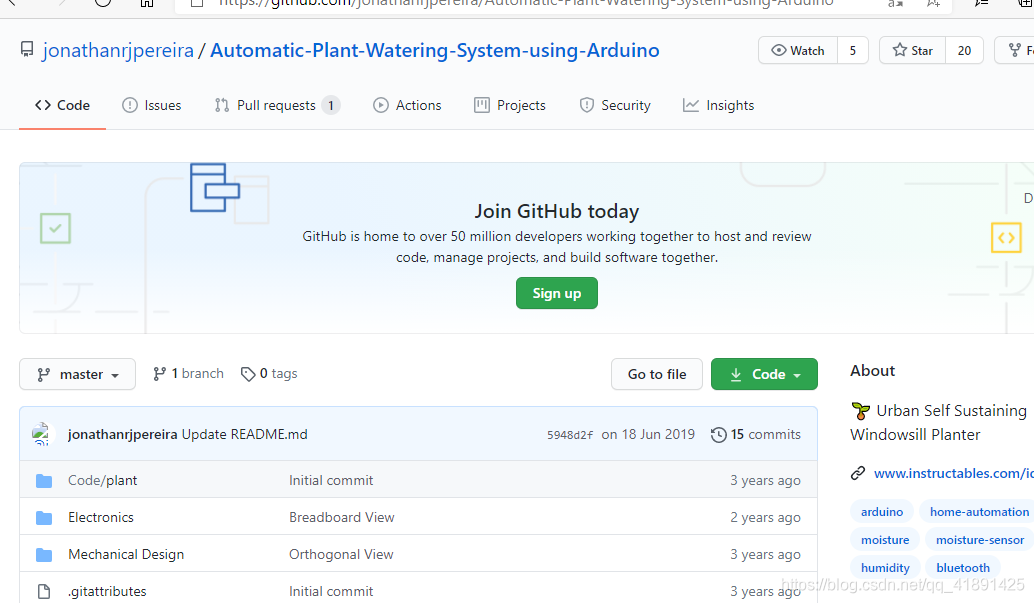The image size is (1034, 603).
Task: Click the Watch eye icon
Action: tap(778, 50)
